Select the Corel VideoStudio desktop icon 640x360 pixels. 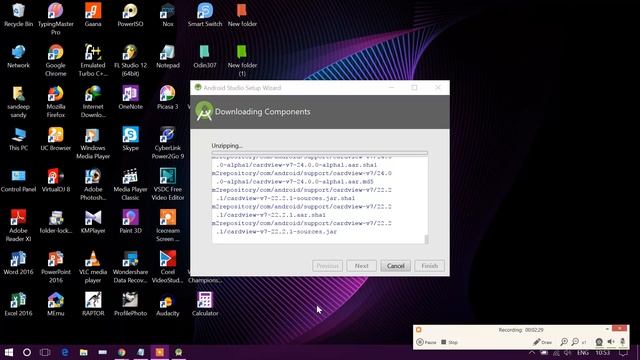coord(168,267)
